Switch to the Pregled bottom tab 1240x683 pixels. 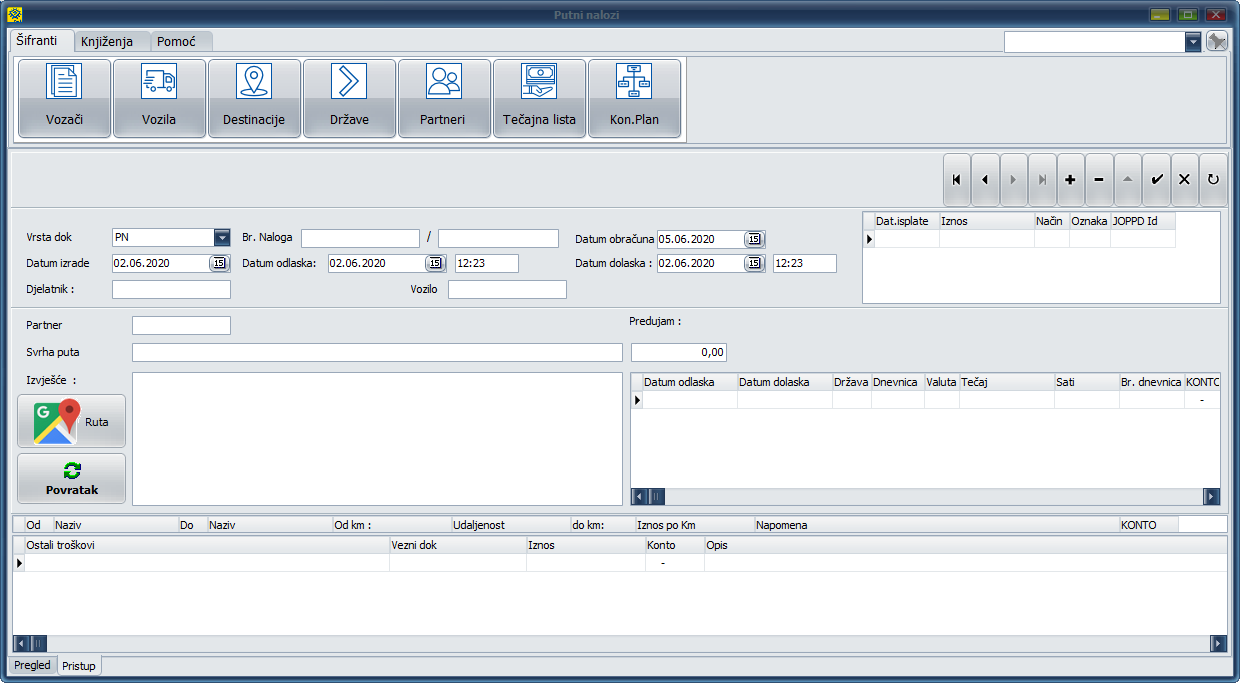tap(32, 665)
